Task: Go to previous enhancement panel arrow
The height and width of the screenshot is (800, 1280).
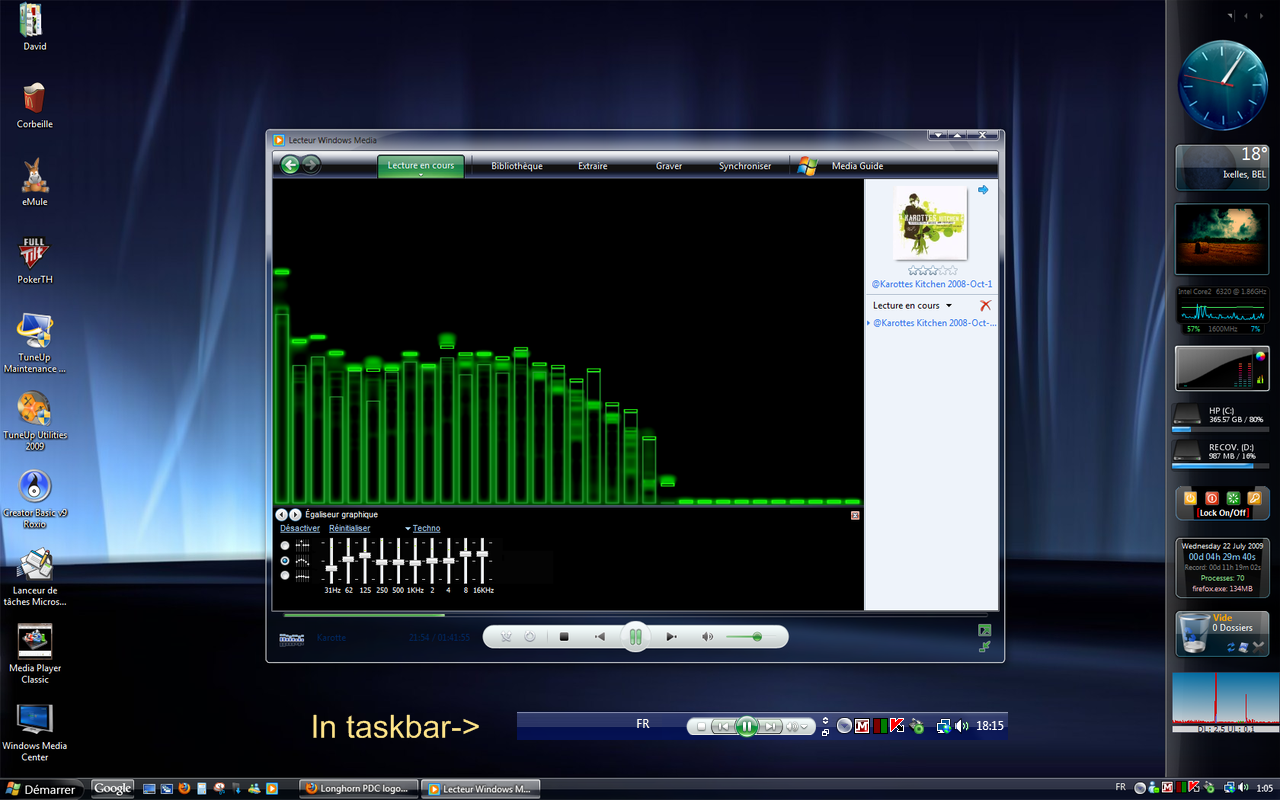Action: pyautogui.click(x=281, y=514)
